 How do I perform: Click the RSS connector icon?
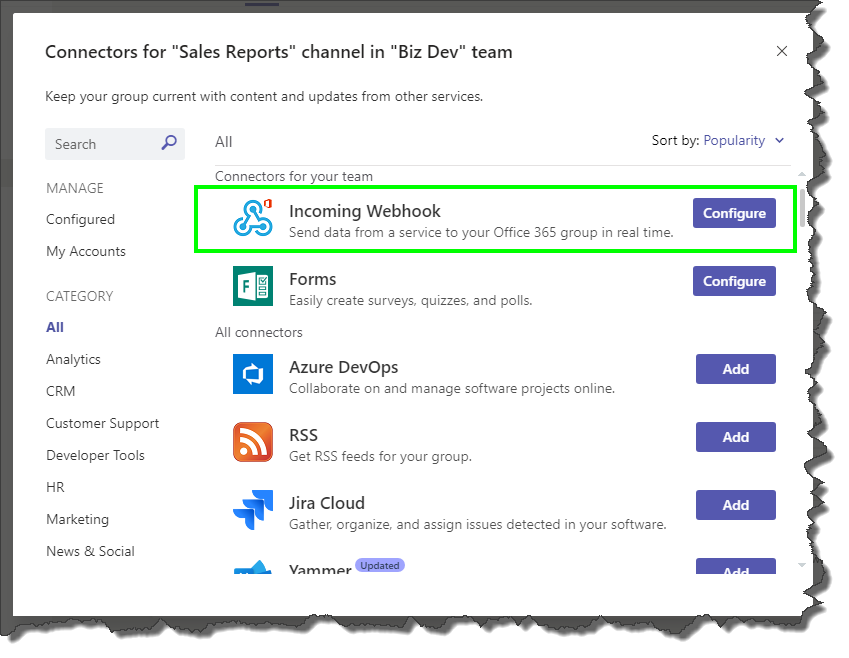[x=253, y=441]
